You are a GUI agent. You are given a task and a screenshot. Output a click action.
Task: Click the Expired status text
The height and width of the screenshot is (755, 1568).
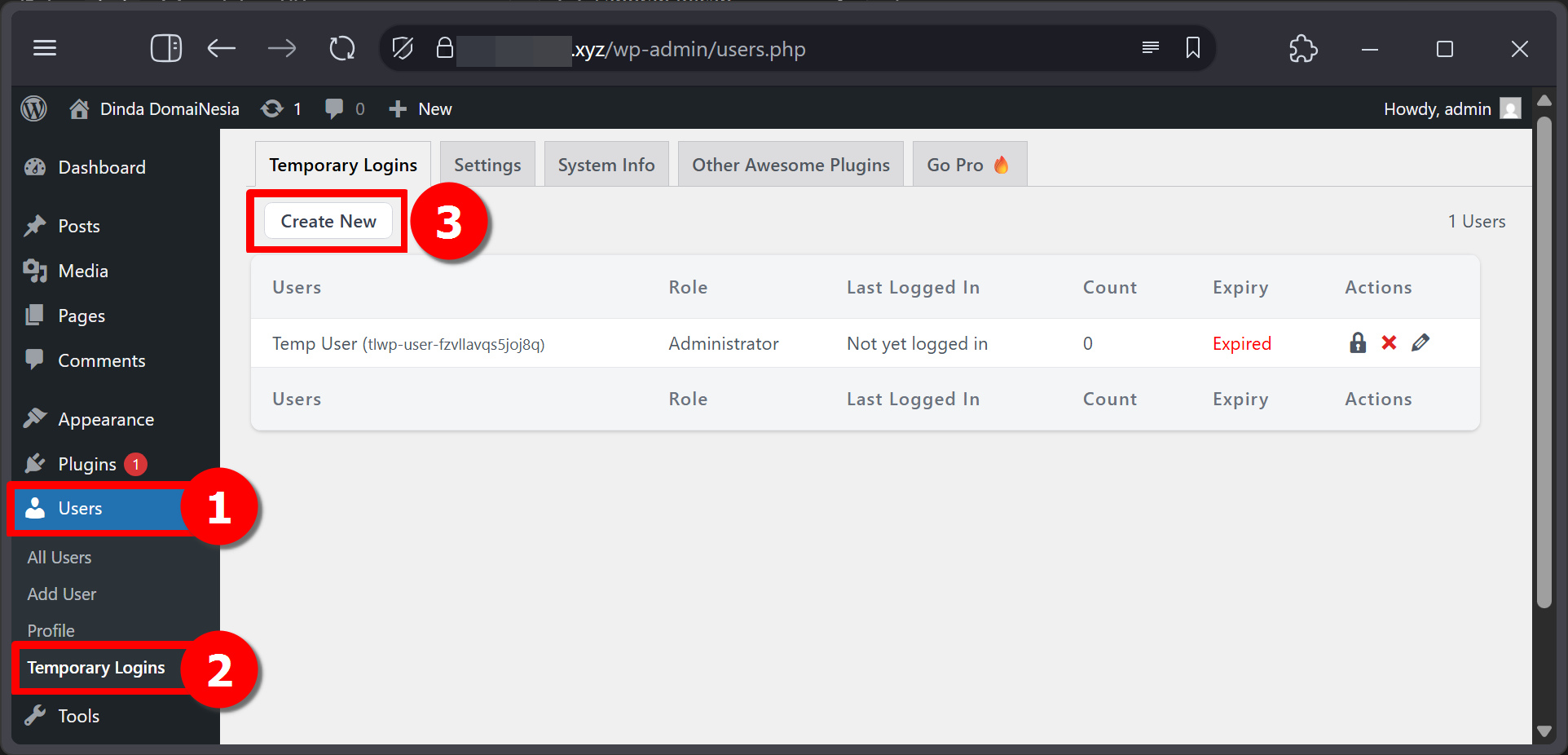coord(1242,343)
